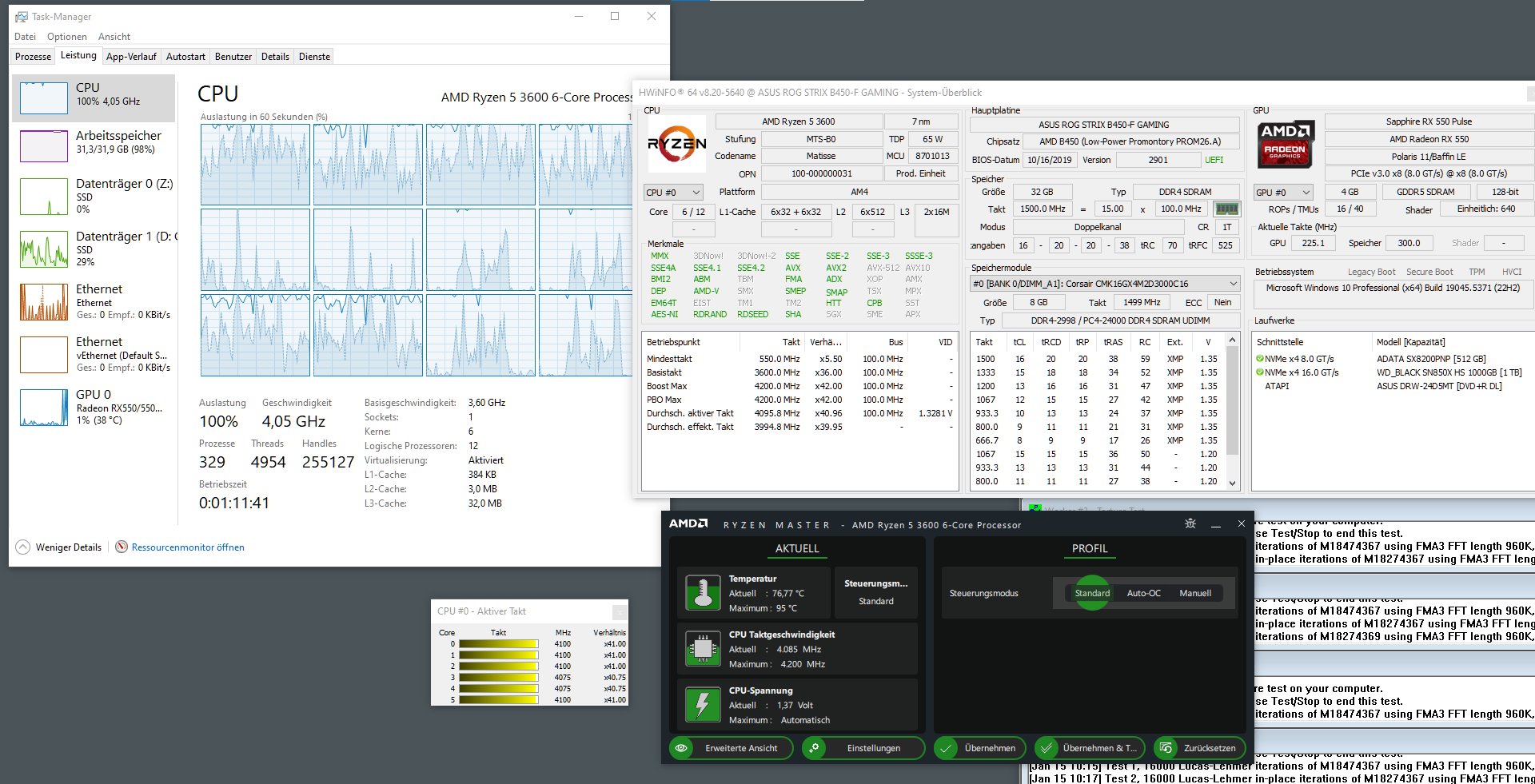1535x784 pixels.
Task: Click the Core 0 clock bar in CPU #0 window
Action: (498, 644)
